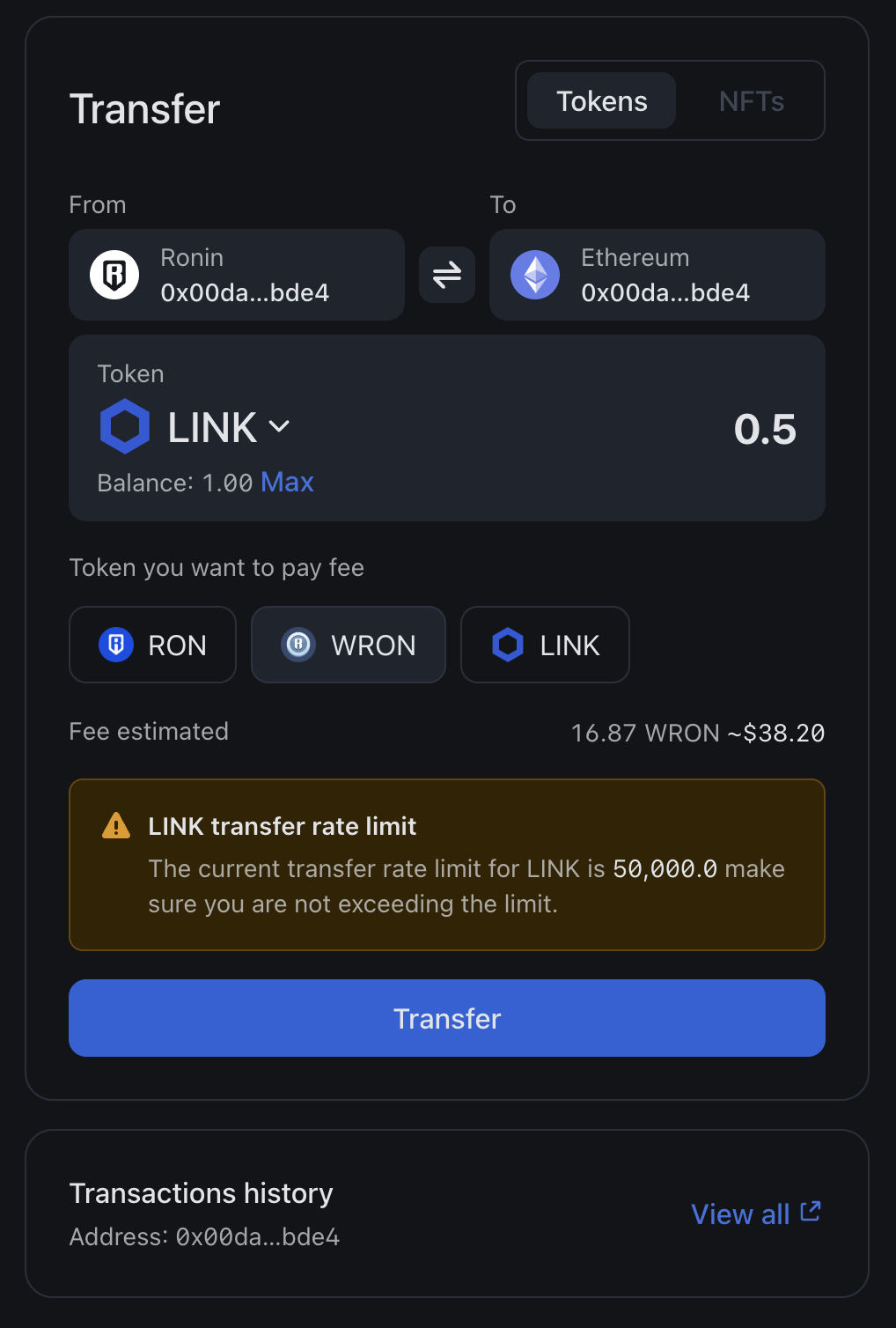The image size is (896, 1328).
Task: Open the Ethereum destination network selector
Action: (657, 275)
